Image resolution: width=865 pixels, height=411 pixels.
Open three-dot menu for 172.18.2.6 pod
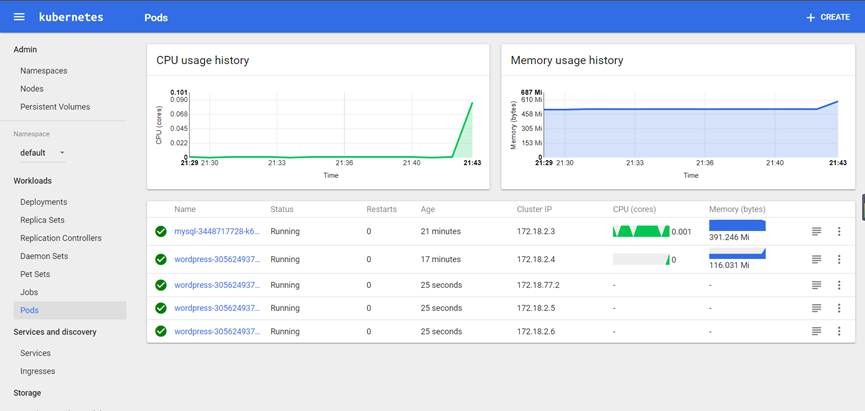pos(839,331)
